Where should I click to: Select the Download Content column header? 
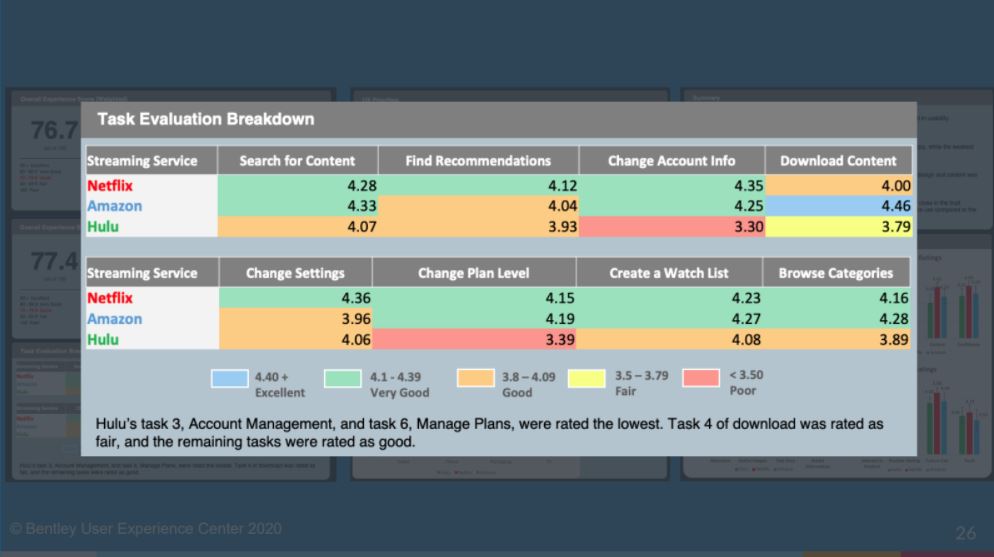tap(838, 161)
